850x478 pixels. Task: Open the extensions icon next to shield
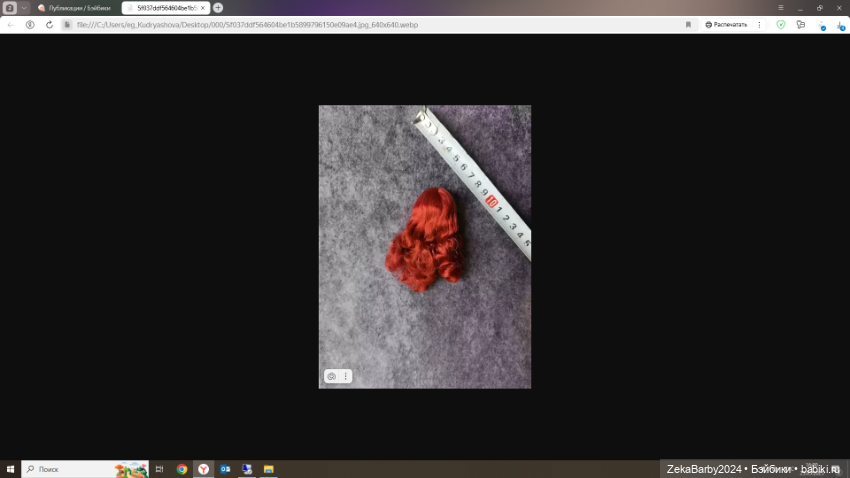(801, 24)
